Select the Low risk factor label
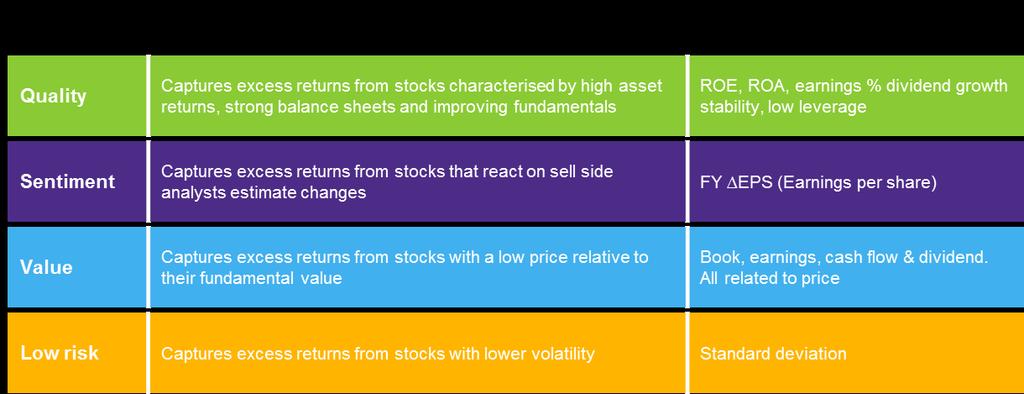The image size is (1024, 394). point(59,353)
